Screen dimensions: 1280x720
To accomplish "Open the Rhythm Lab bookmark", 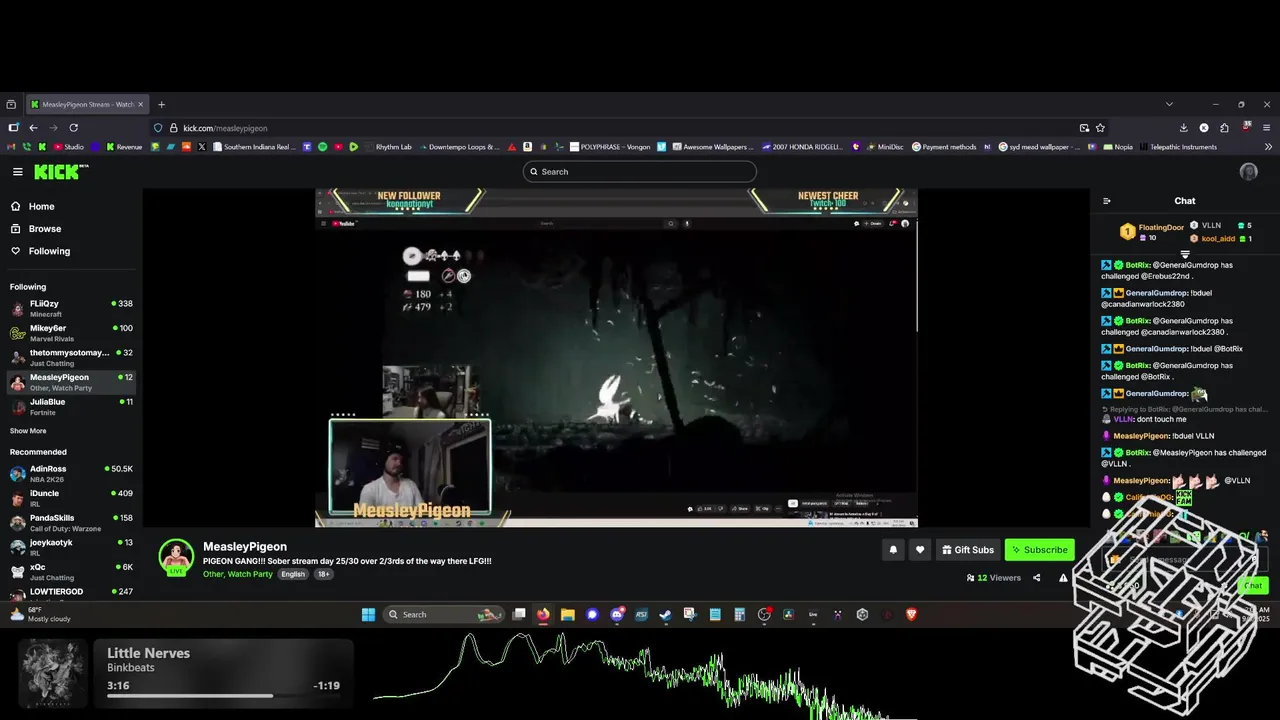I will click(x=388, y=147).
